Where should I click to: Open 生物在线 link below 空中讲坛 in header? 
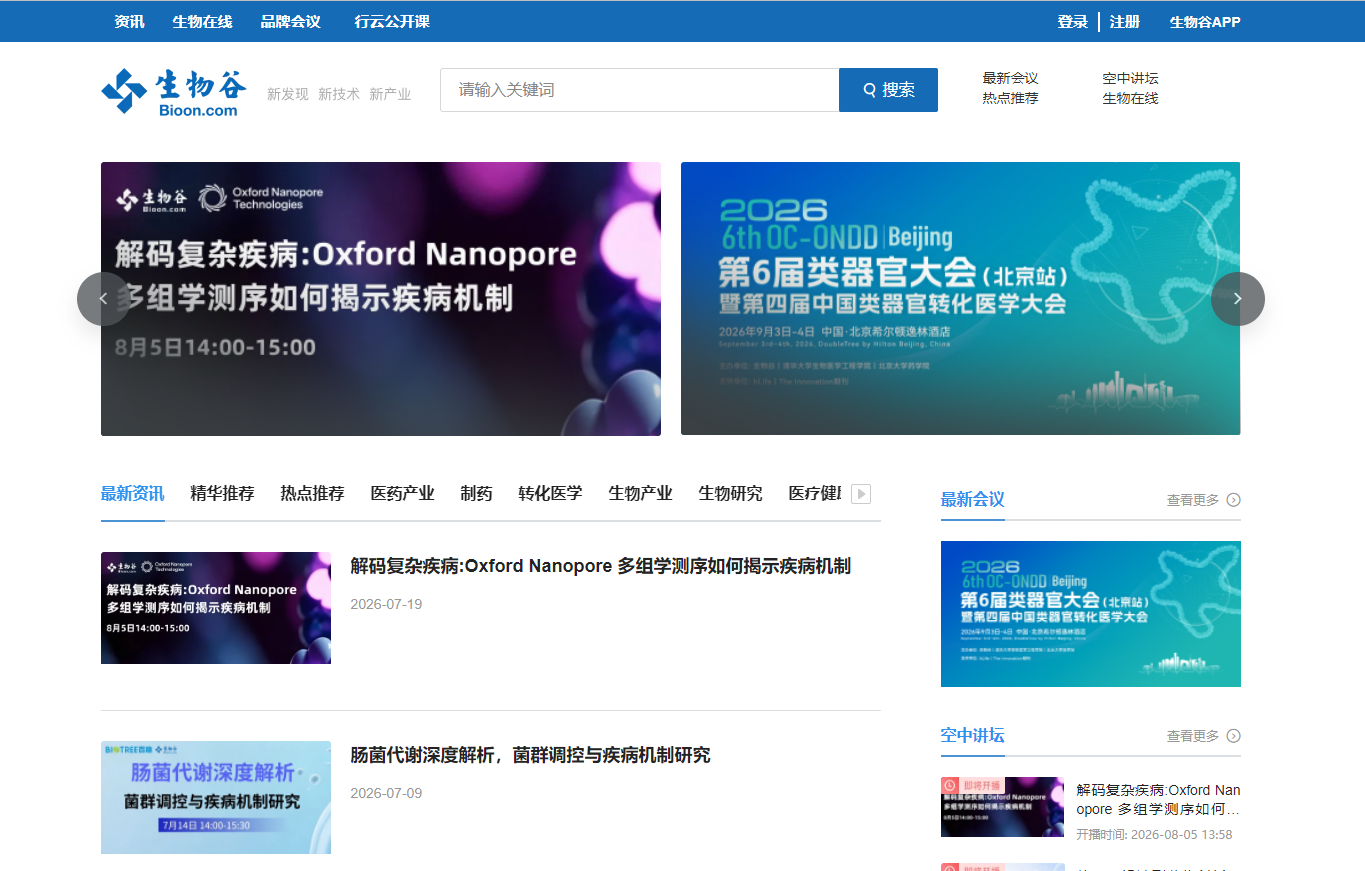coord(1130,98)
